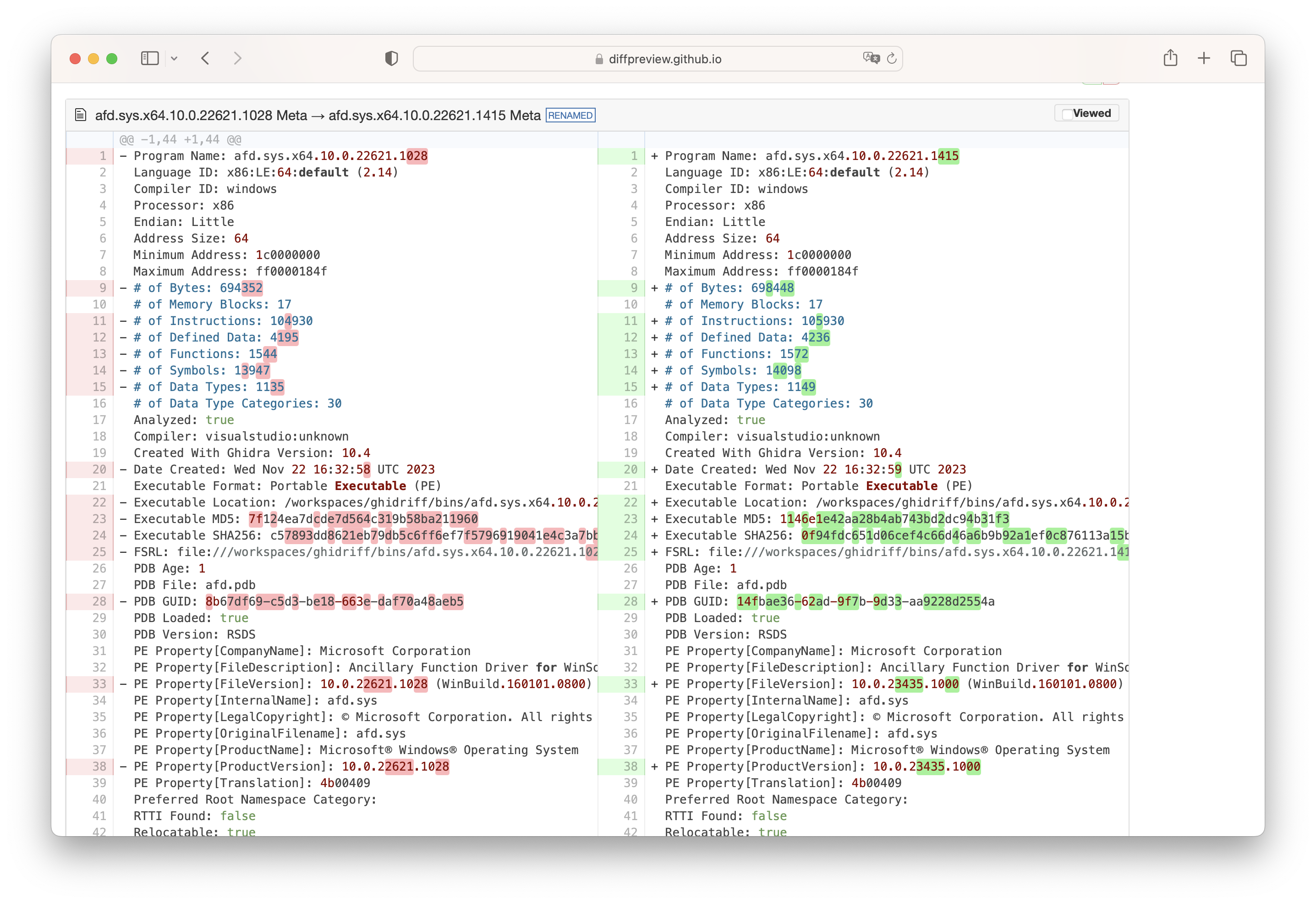
Task: Click the @@ -1,44 +1,44 @@ hunk header
Action: click(x=181, y=139)
